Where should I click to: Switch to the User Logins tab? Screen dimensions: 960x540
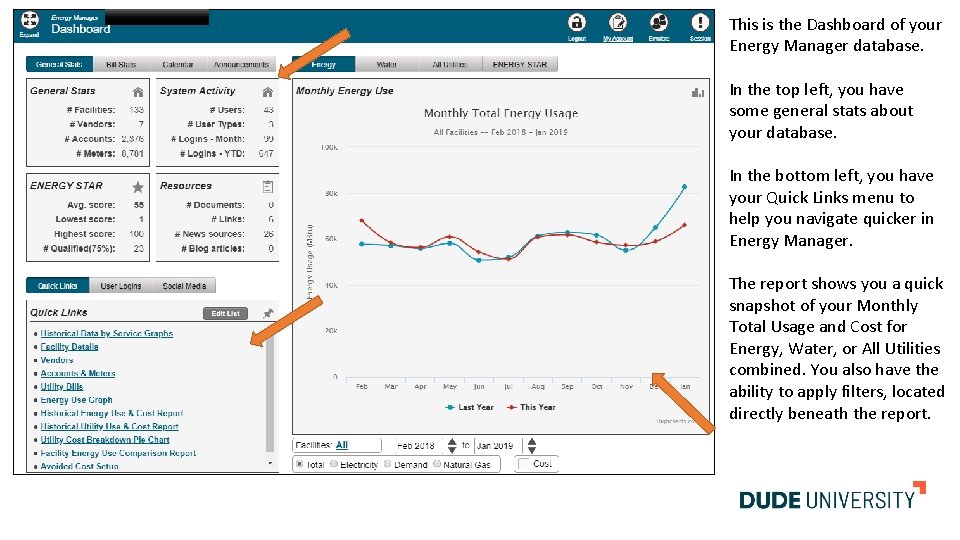pyautogui.click(x=121, y=286)
